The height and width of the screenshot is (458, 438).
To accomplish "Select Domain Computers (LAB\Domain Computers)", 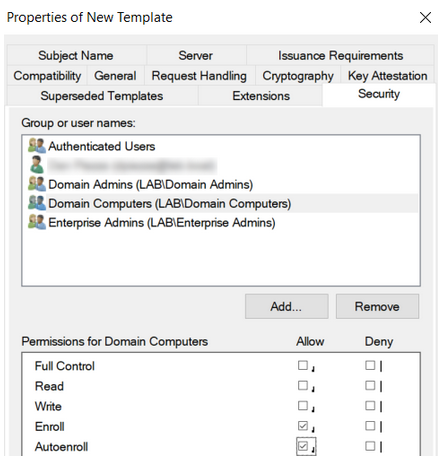I will 170,203.
